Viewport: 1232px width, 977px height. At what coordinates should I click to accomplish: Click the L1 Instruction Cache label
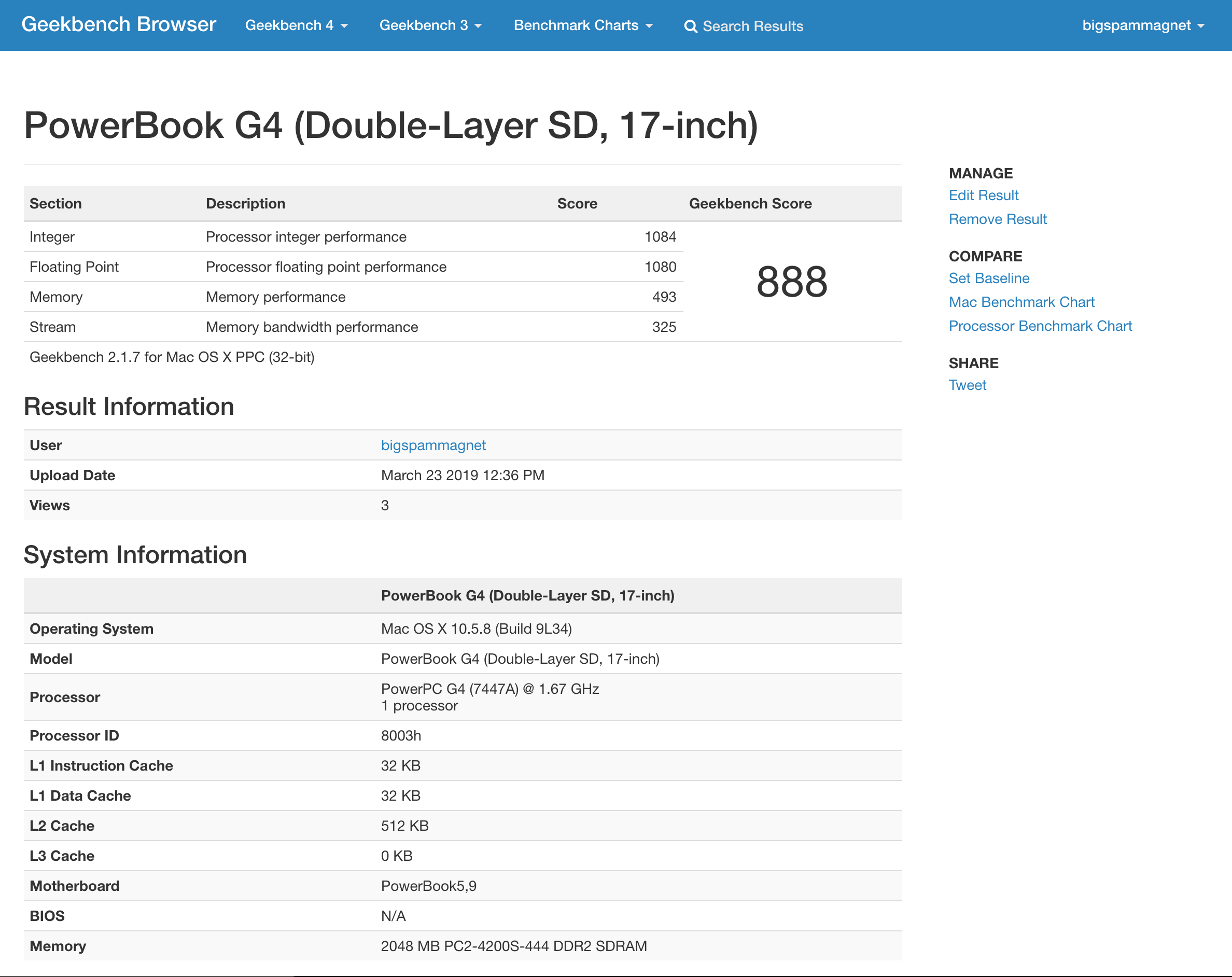[x=101, y=765]
